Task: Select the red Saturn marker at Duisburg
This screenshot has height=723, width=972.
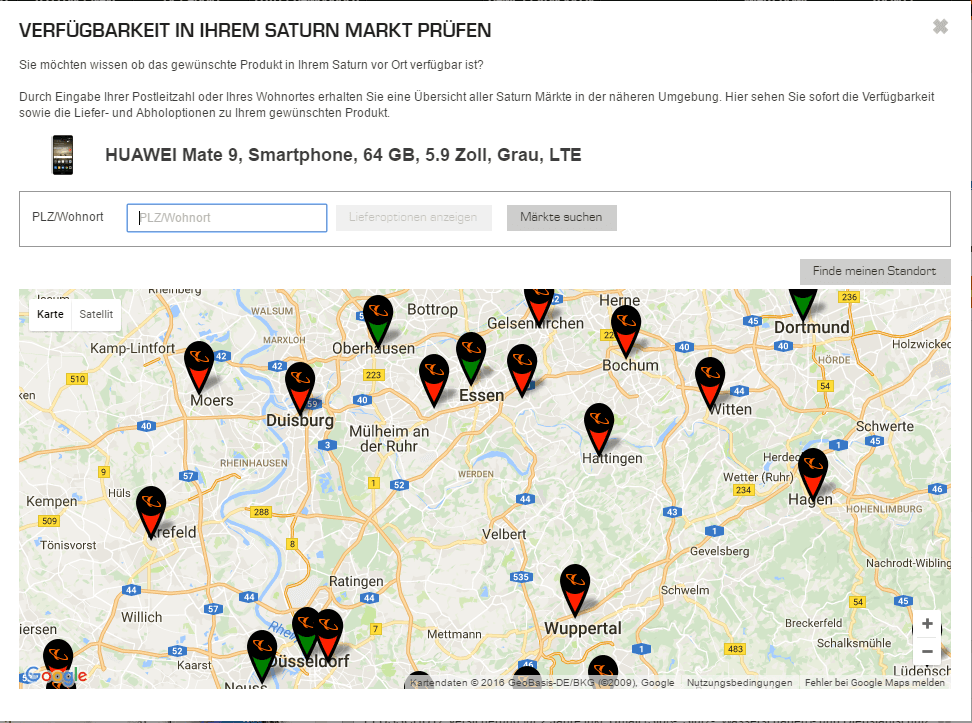Action: pos(300,389)
